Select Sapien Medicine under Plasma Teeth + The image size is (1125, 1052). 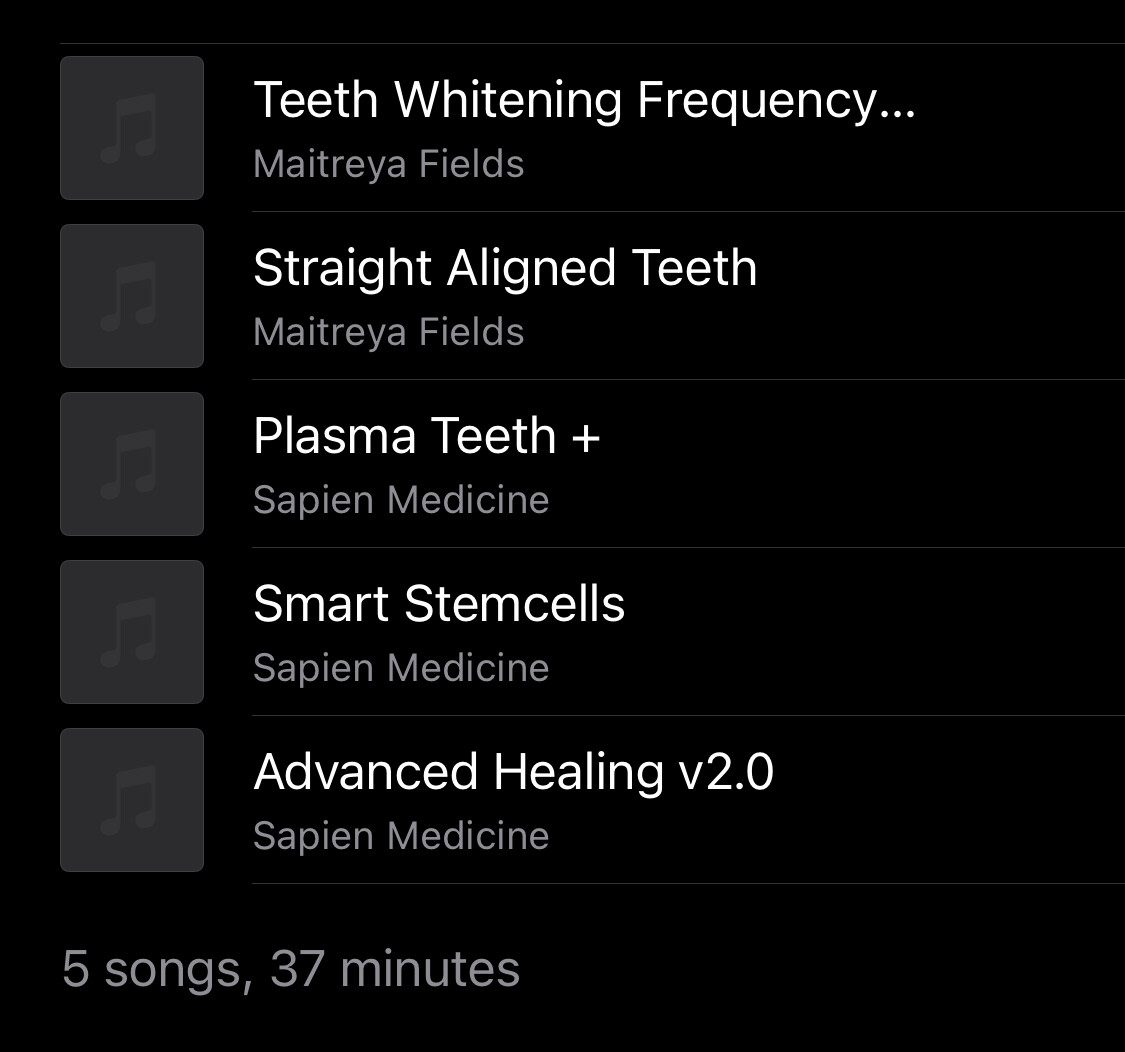tap(401, 500)
